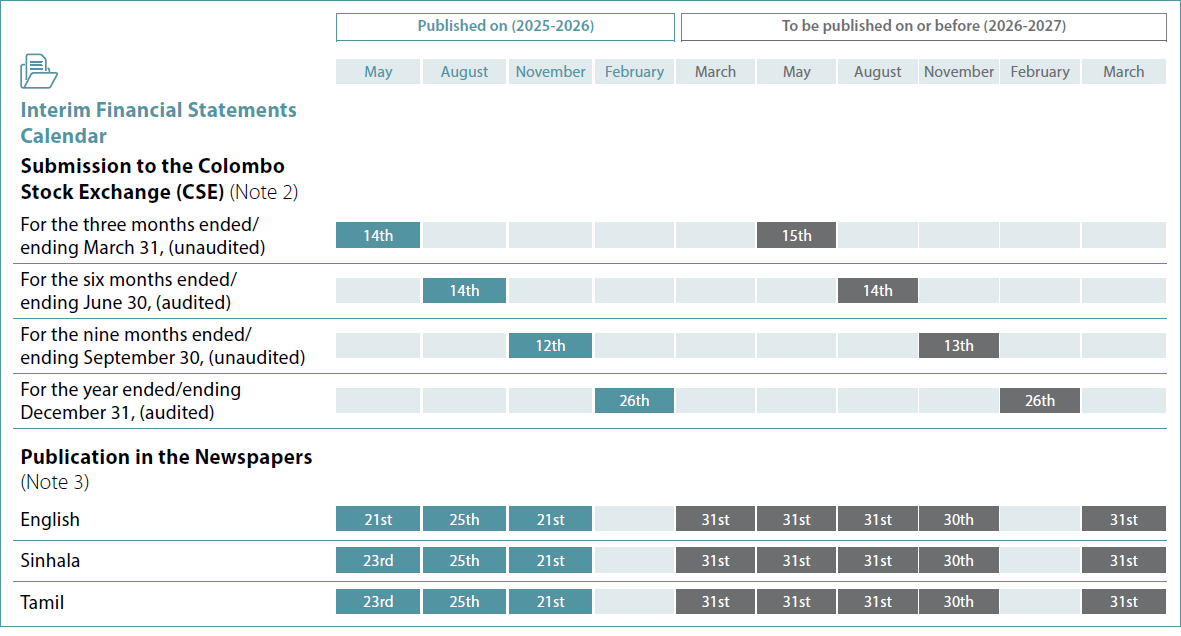Click the '15th' cell in the three months row
Image resolution: width=1181 pixels, height=636 pixels.
[x=796, y=235]
